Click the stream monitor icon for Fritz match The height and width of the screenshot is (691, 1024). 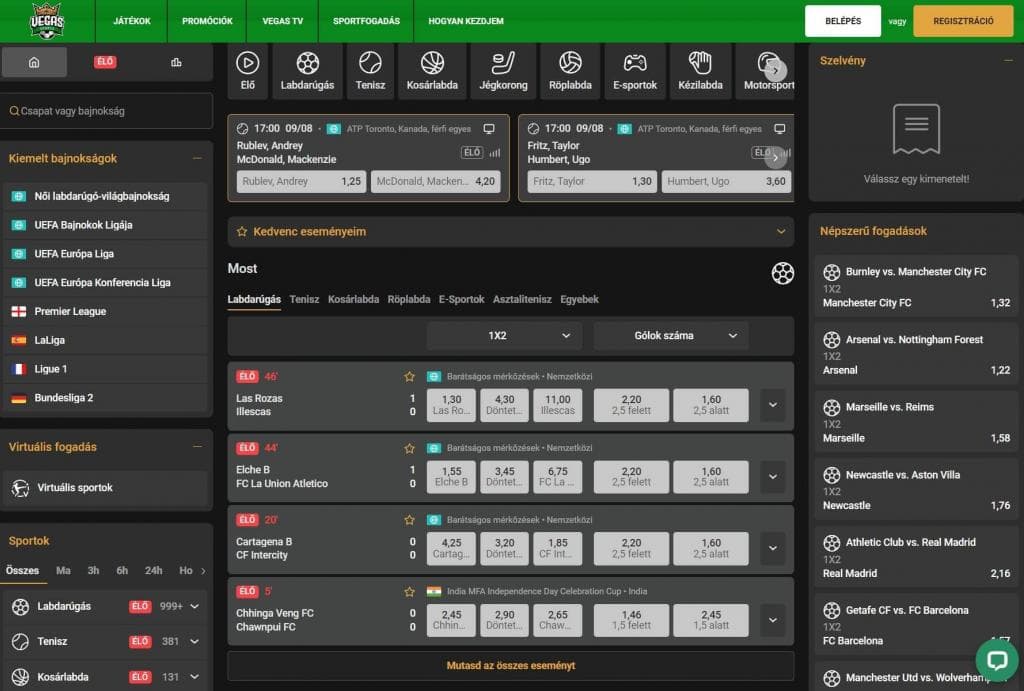coord(779,129)
